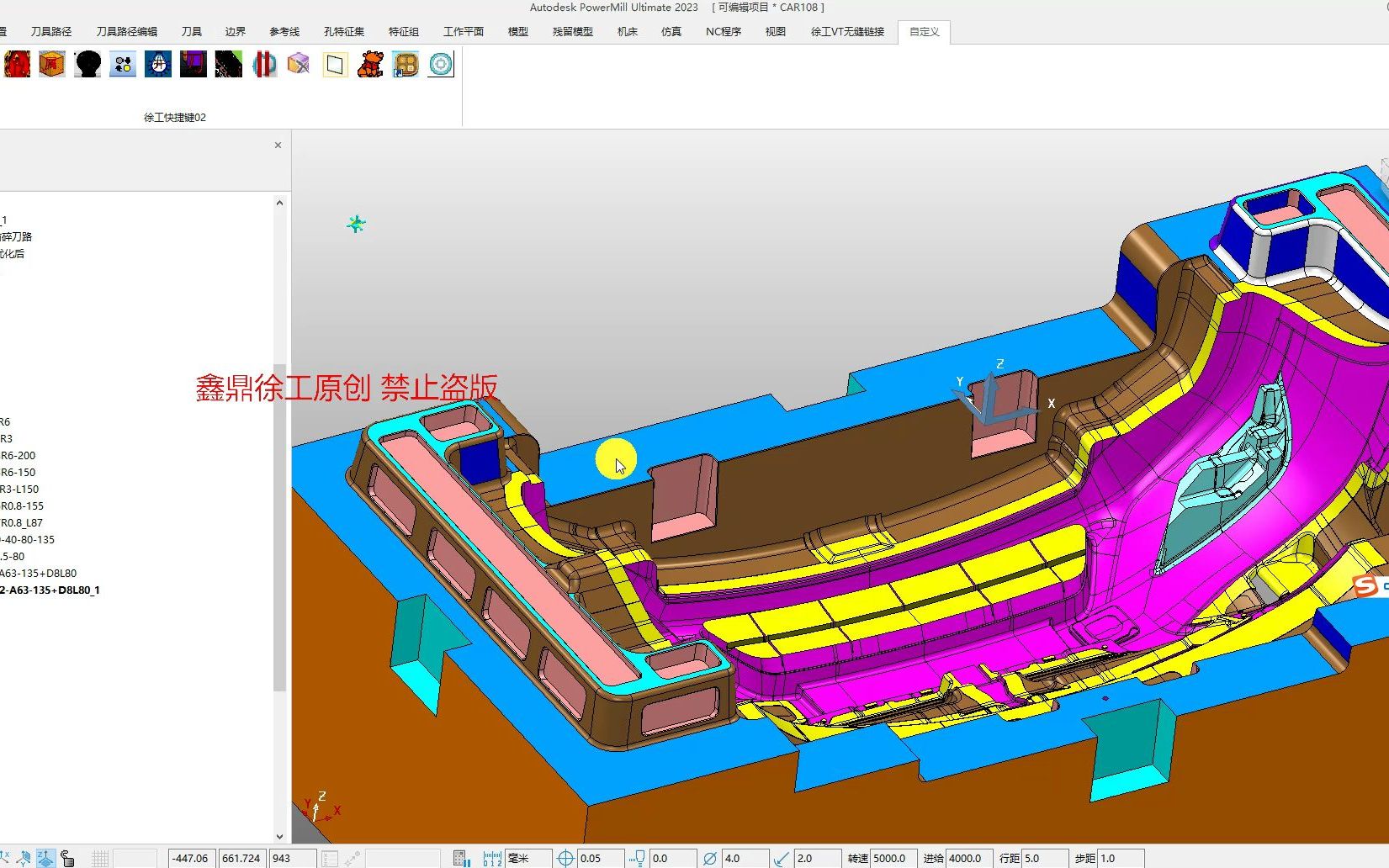Click the blank square plane icon

coord(335,64)
